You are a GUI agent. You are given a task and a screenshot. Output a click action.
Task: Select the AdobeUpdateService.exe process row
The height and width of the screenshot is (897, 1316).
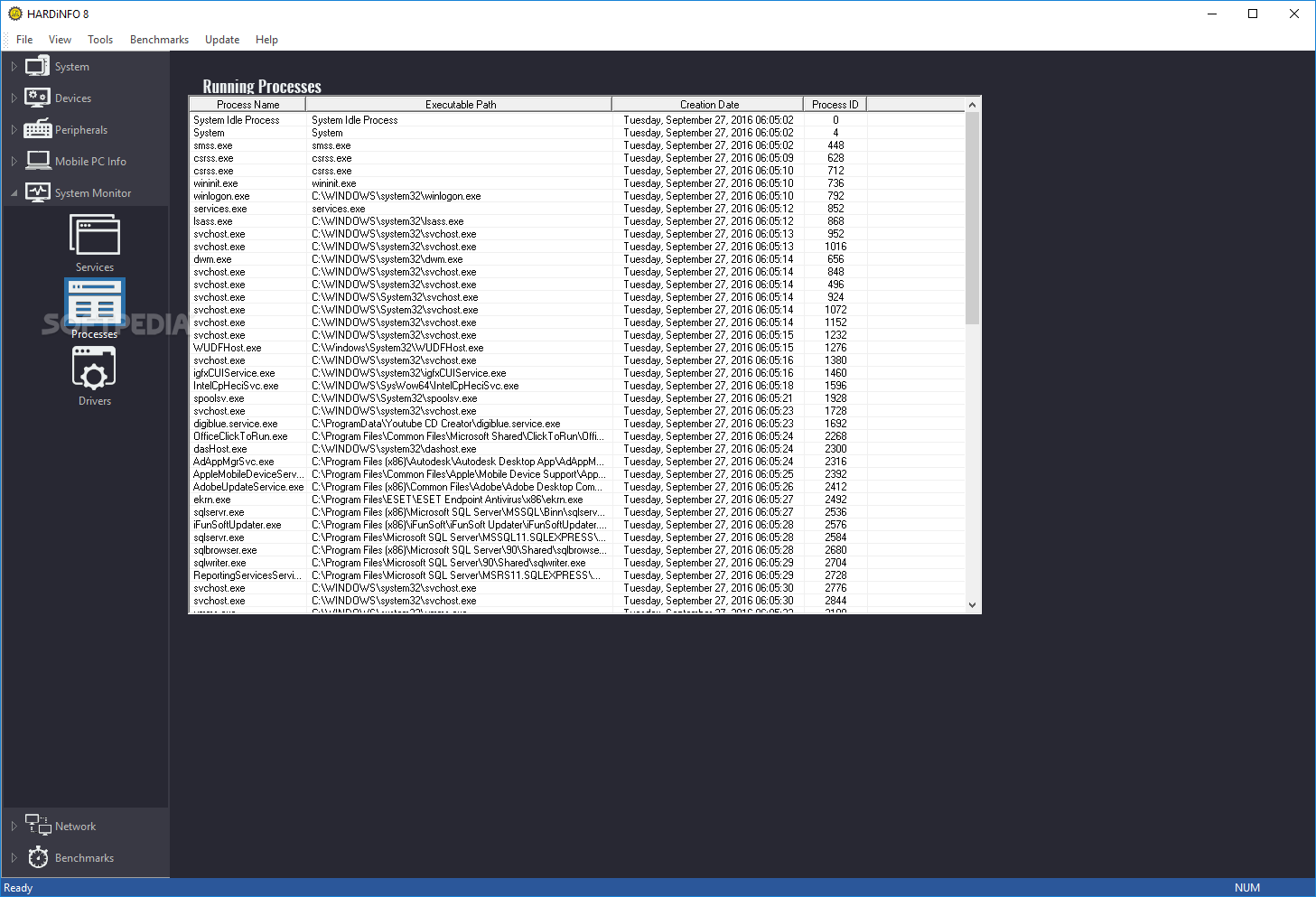576,487
